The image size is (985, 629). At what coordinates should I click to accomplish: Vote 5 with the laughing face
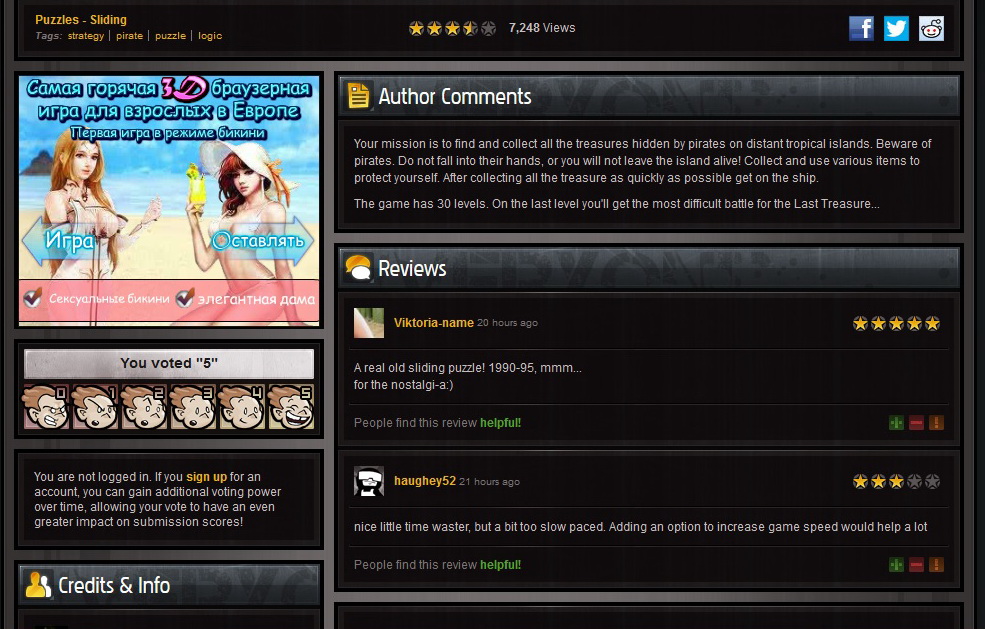tap(290, 407)
